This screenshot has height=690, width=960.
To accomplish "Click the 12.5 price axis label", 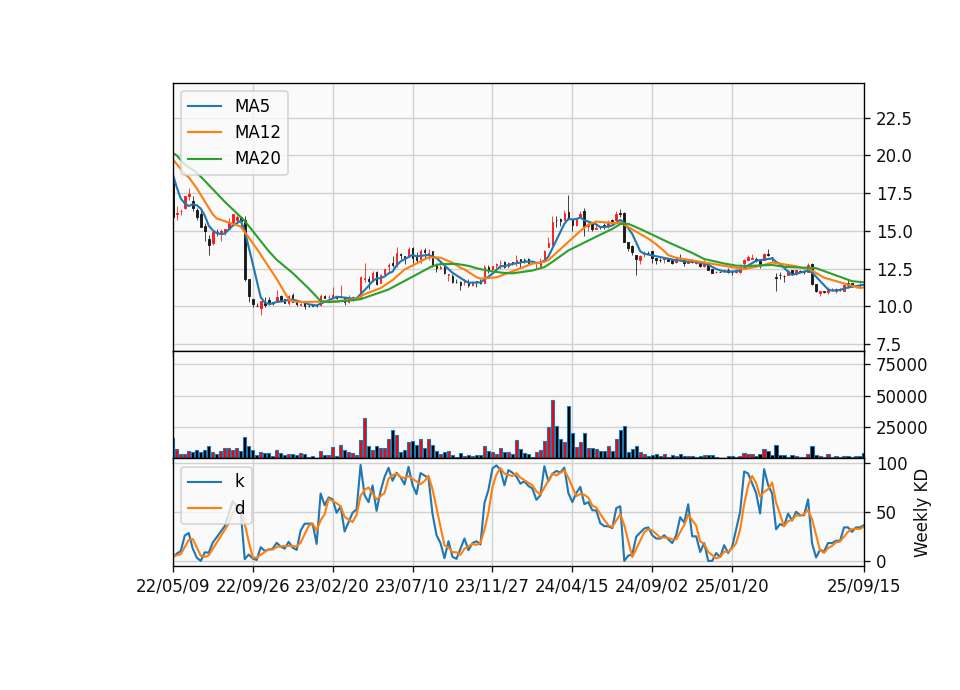I will (894, 269).
